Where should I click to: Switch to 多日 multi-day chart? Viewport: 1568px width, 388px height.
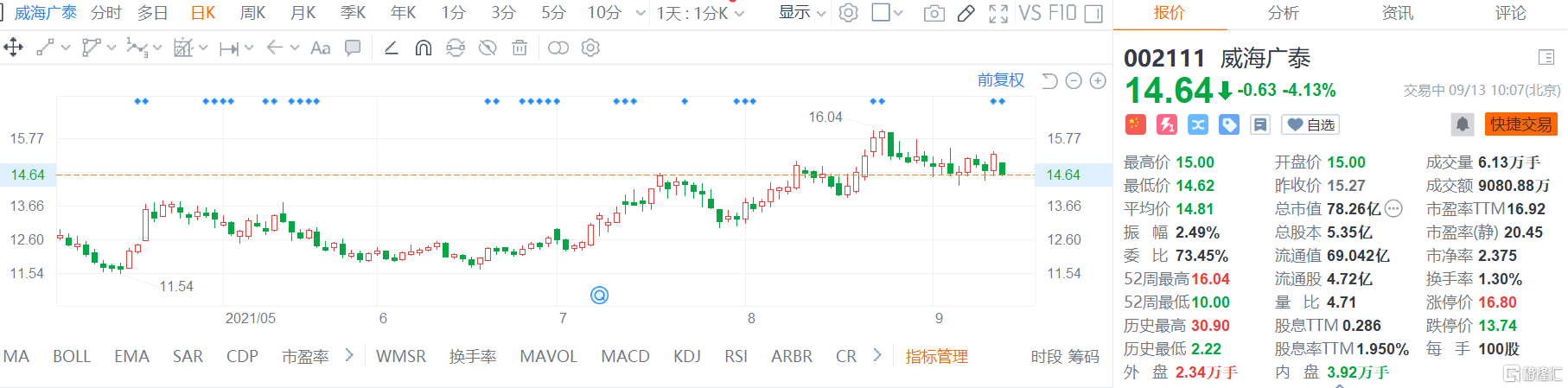click(x=153, y=13)
